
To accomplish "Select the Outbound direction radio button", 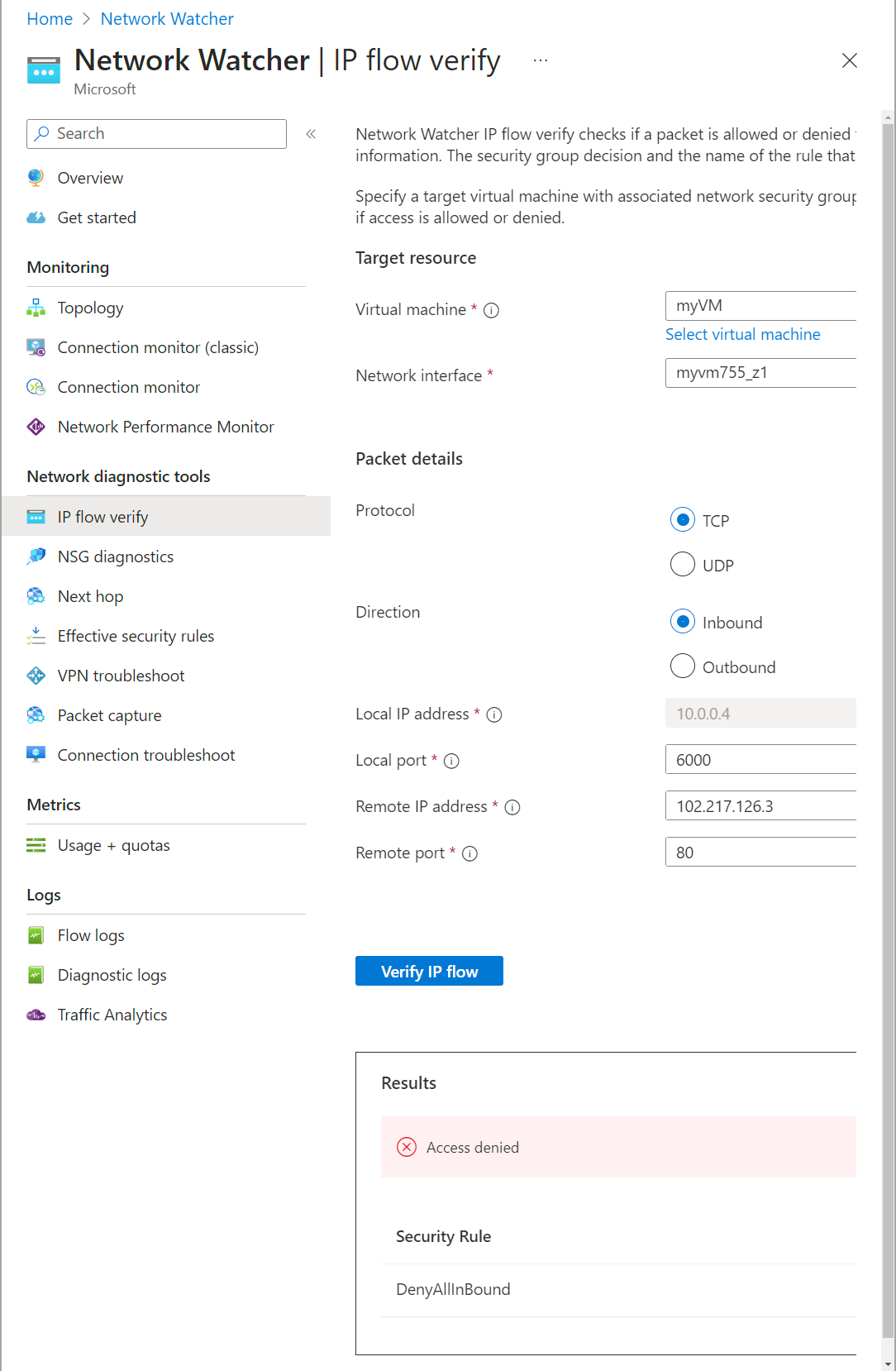I will (x=683, y=666).
